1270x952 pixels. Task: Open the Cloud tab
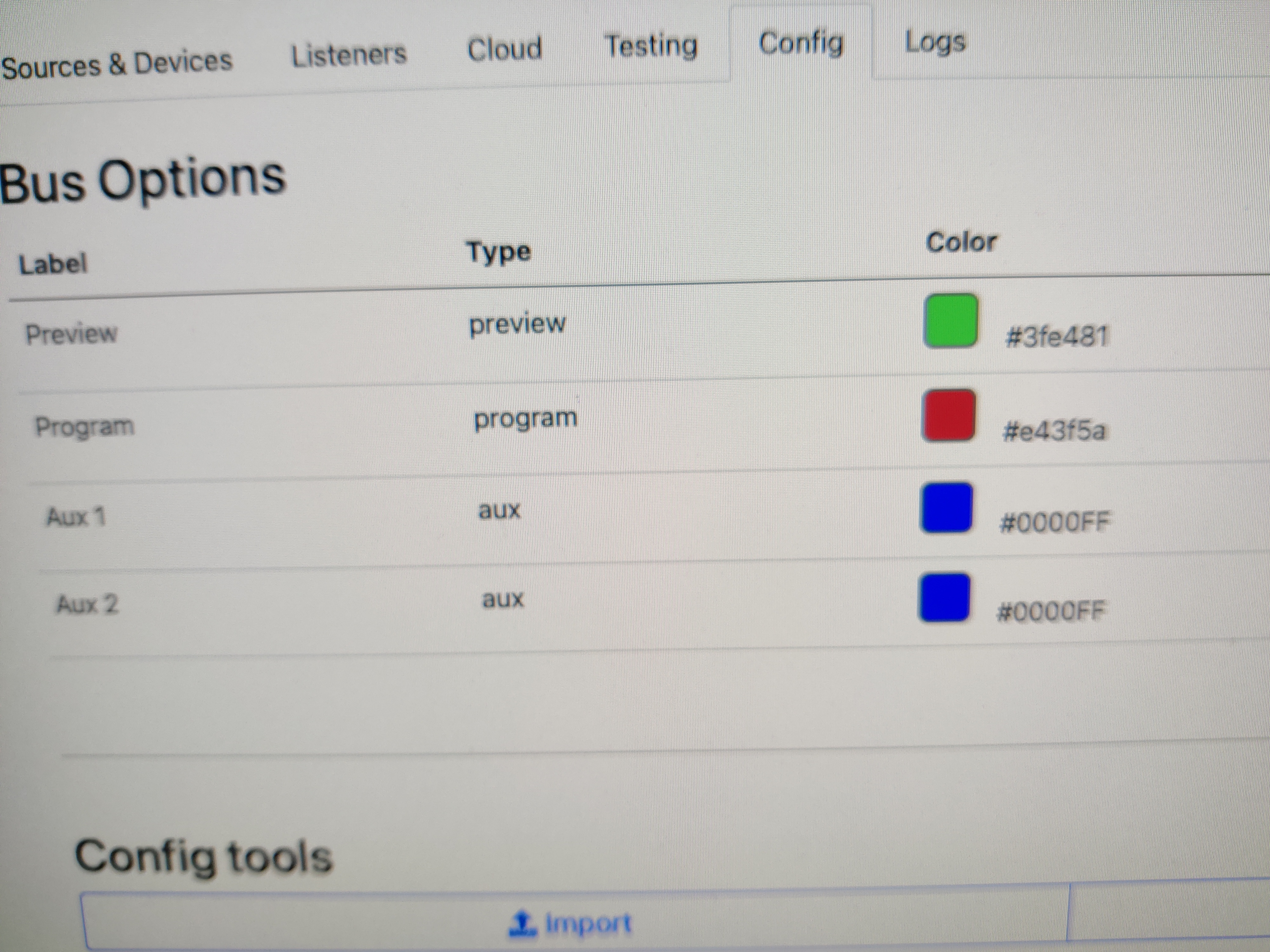tap(504, 49)
